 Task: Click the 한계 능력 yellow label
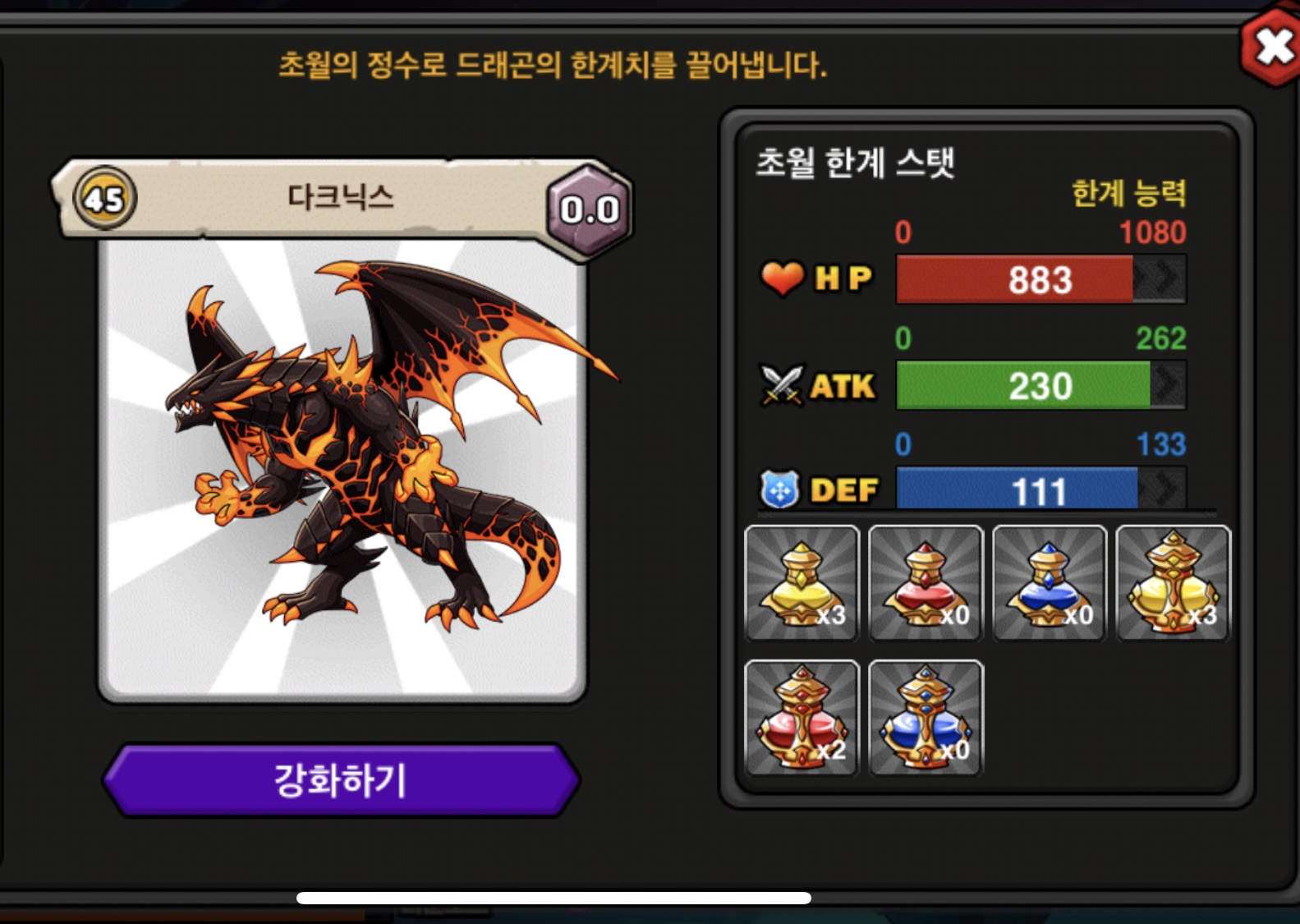(1129, 194)
